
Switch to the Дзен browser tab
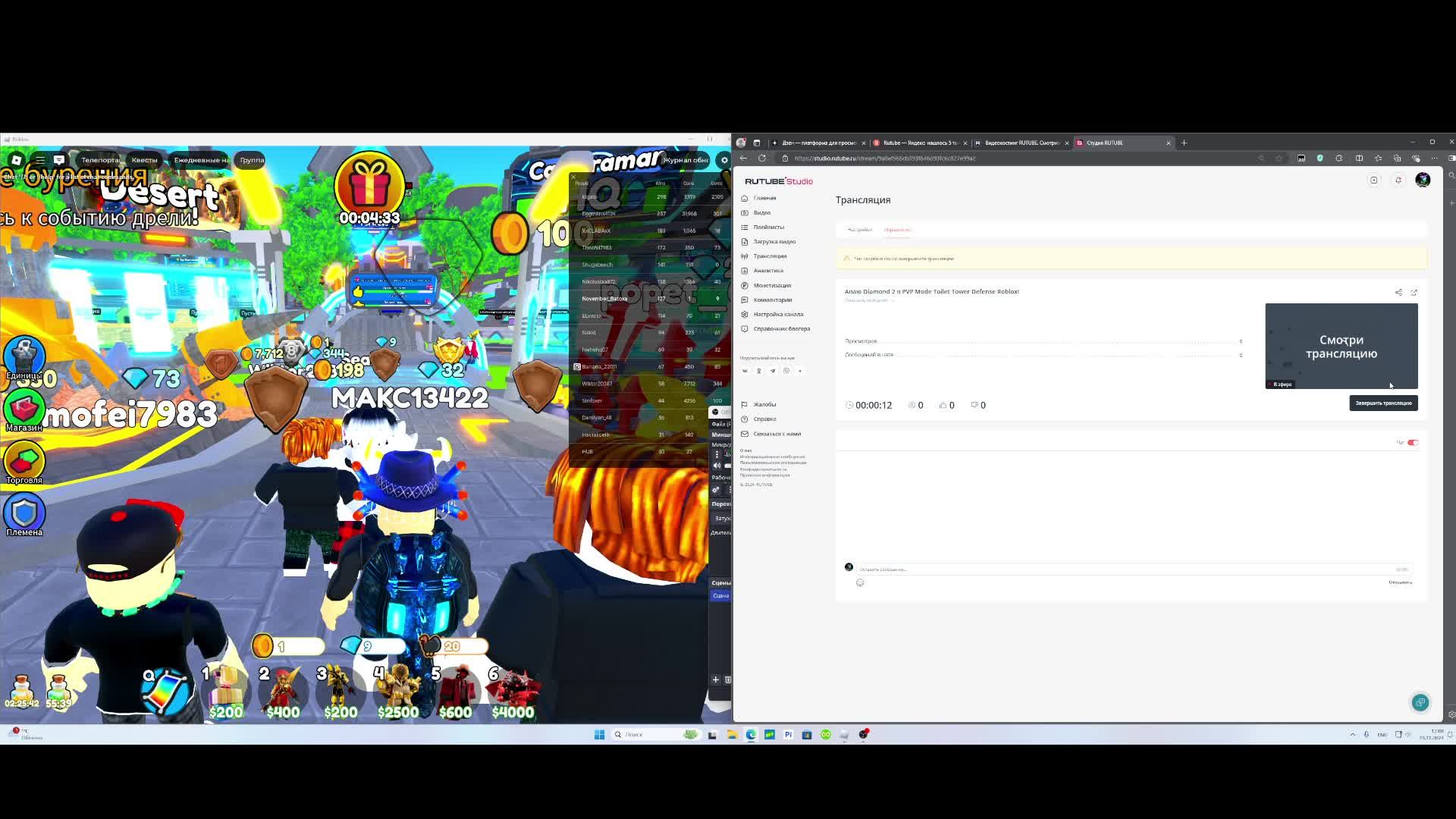click(x=818, y=143)
